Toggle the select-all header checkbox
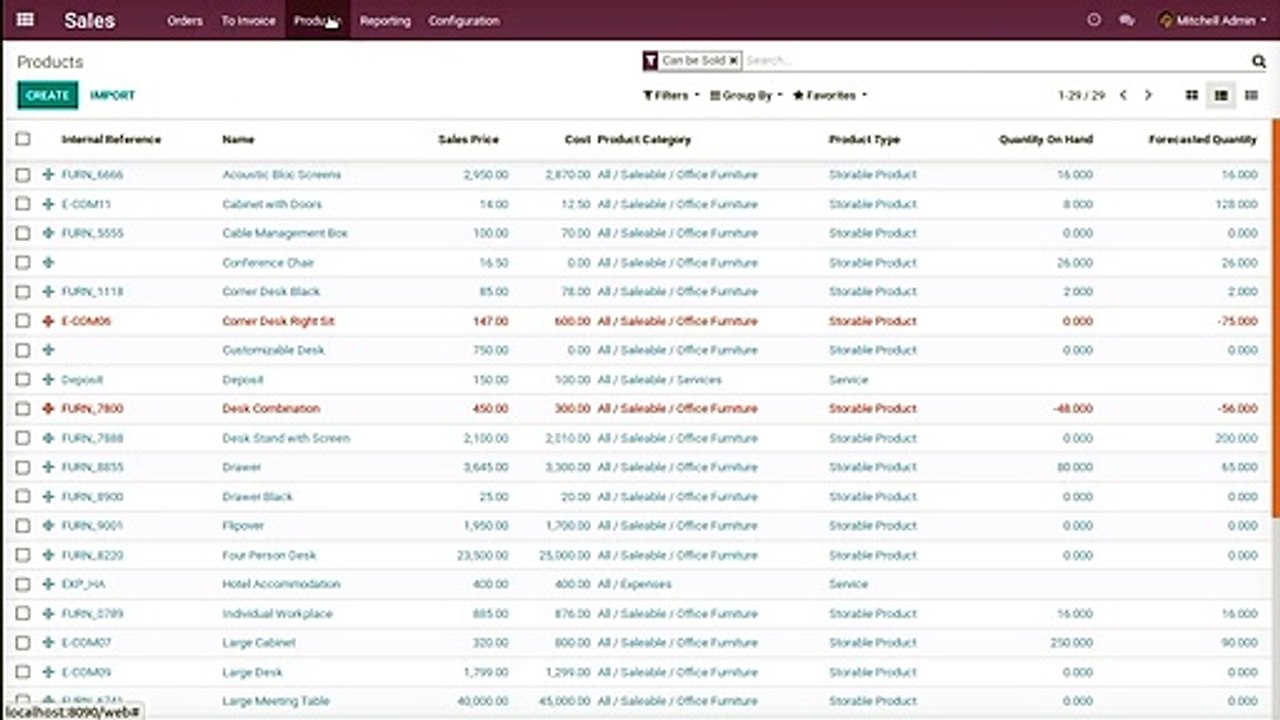Viewport: 1280px width, 720px height. tap(23, 139)
